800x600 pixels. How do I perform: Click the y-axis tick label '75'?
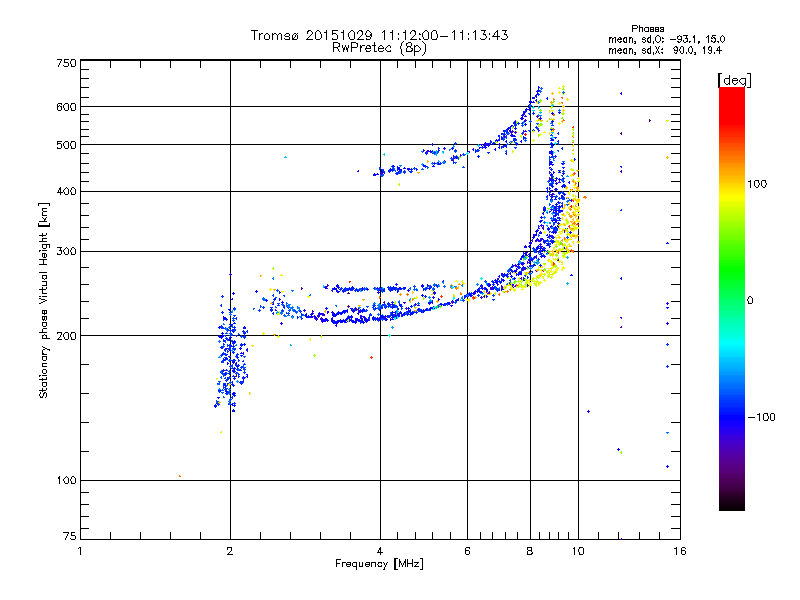[70, 536]
